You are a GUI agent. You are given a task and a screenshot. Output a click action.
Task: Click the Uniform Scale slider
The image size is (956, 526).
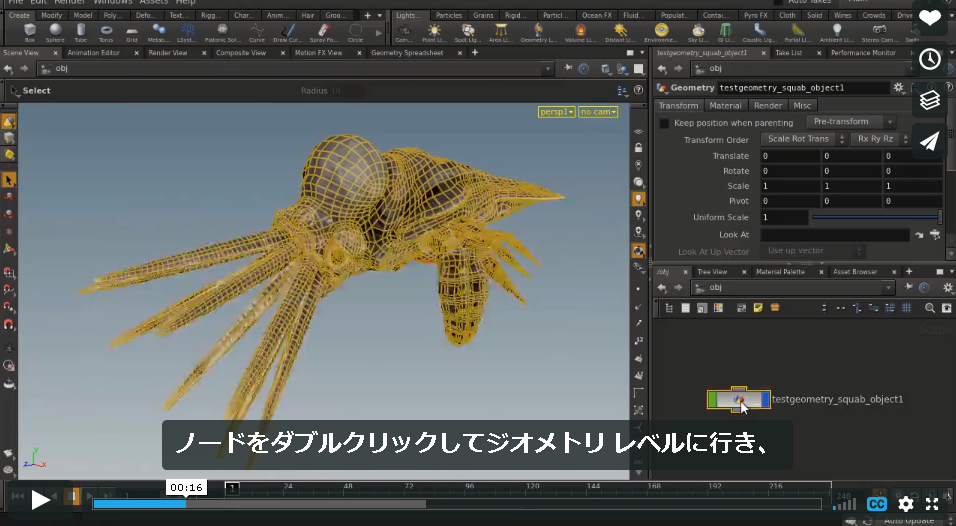coord(876,217)
